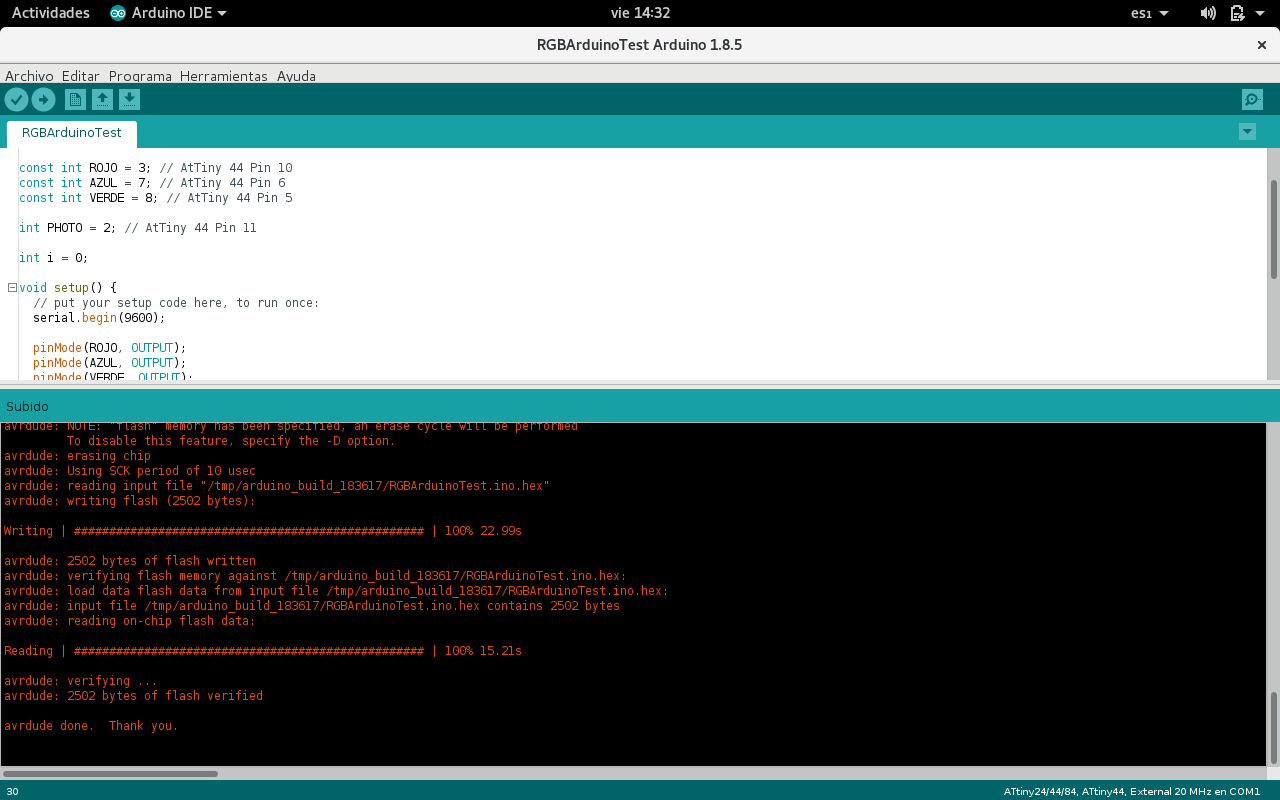Click the 'void setup() {' line
The width and height of the screenshot is (1280, 800).
click(68, 288)
